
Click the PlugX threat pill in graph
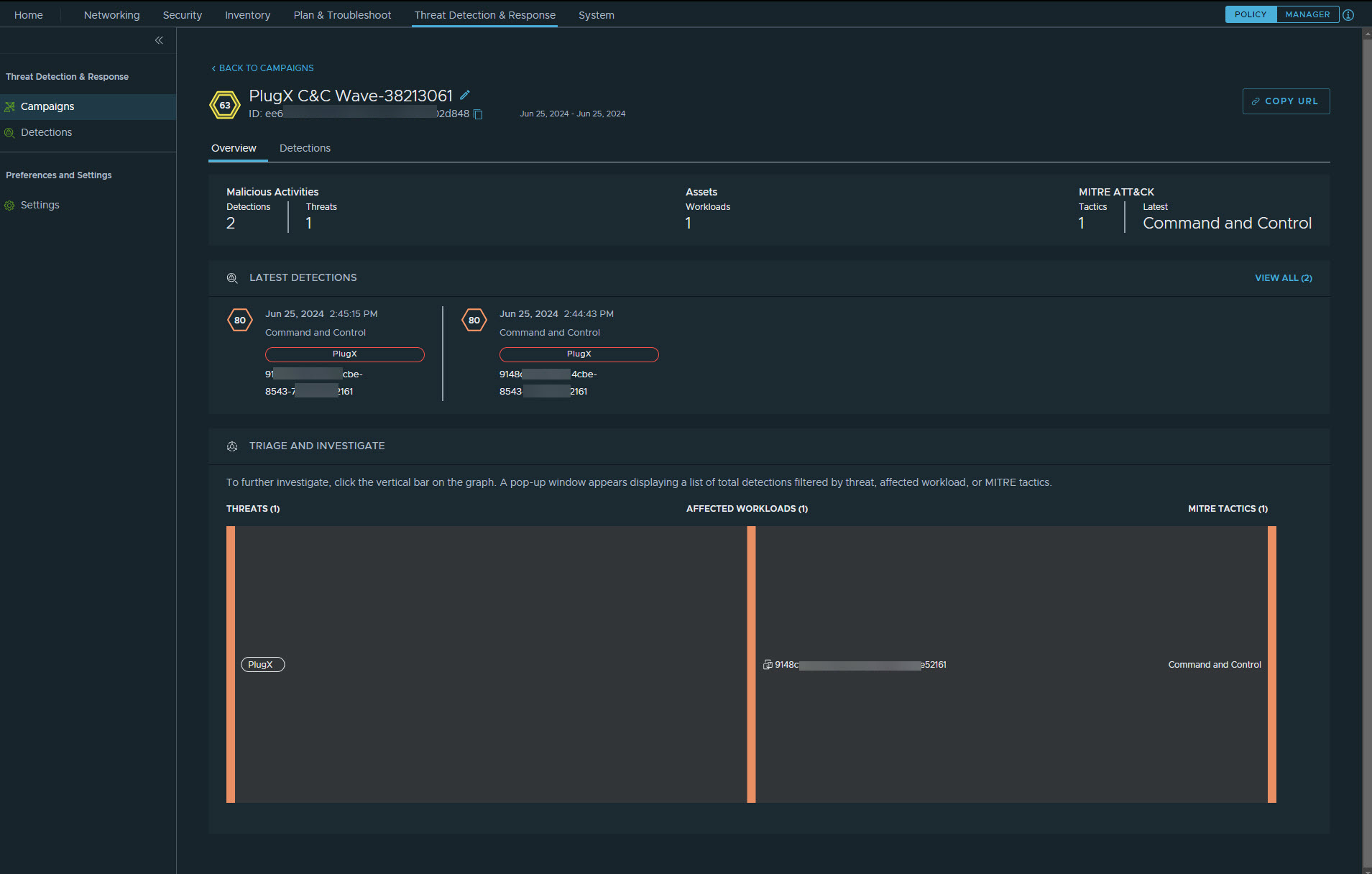[x=262, y=665]
